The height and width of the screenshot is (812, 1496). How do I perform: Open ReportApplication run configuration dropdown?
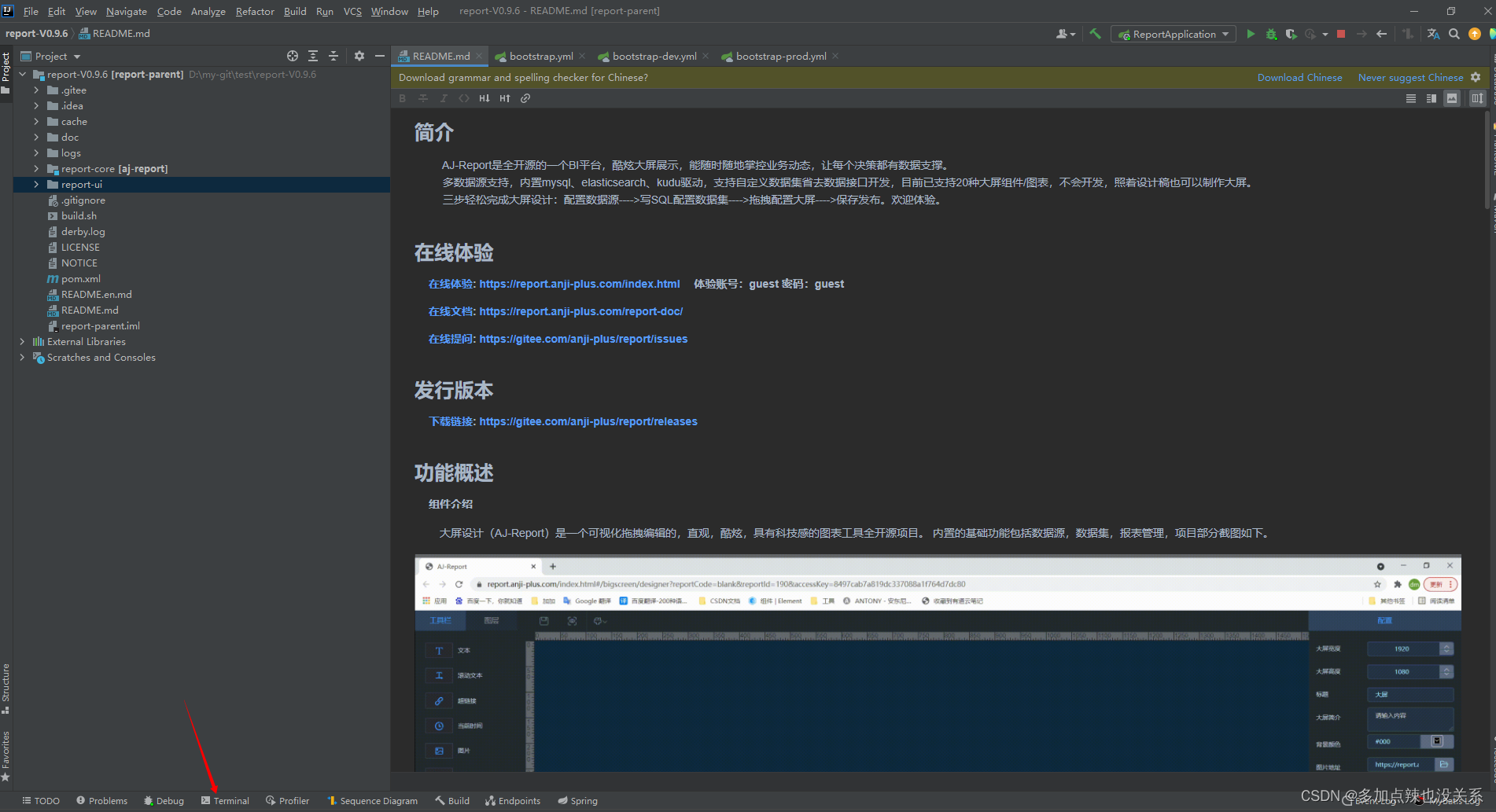(1174, 34)
